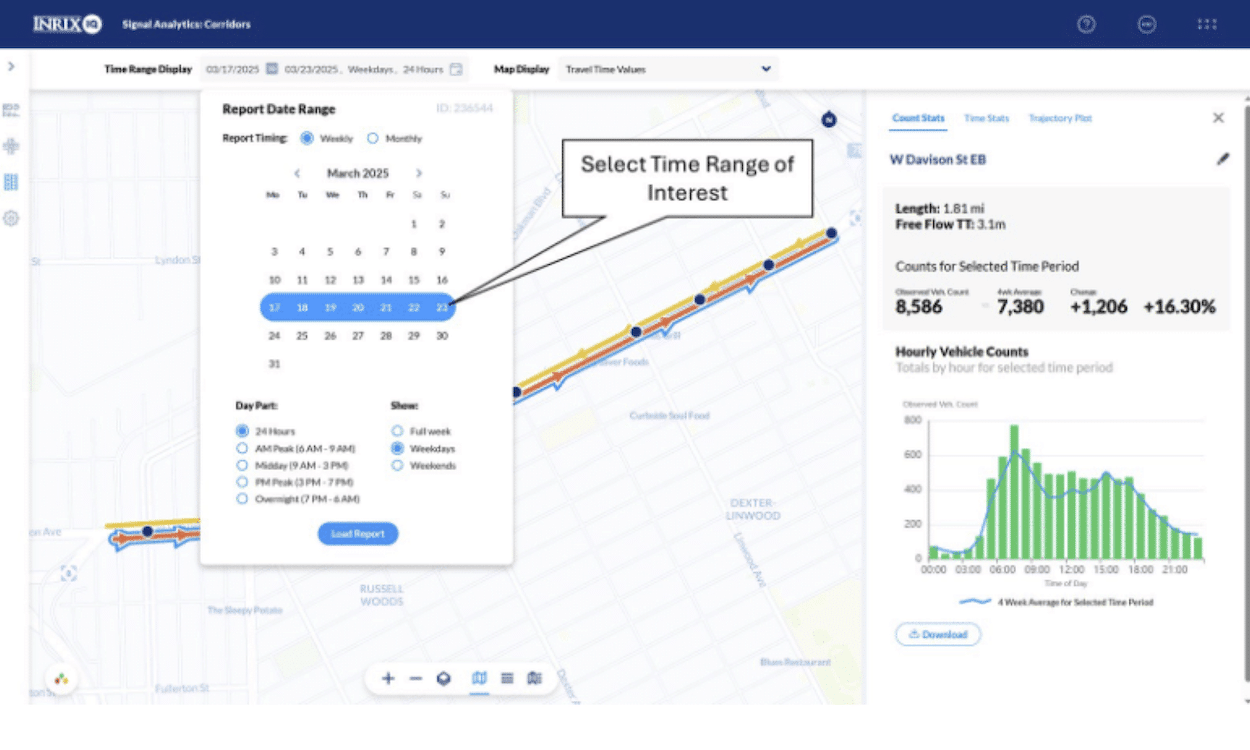The width and height of the screenshot is (1250, 750).
Task: Pick March 17 in the calendar
Action: pos(274,308)
